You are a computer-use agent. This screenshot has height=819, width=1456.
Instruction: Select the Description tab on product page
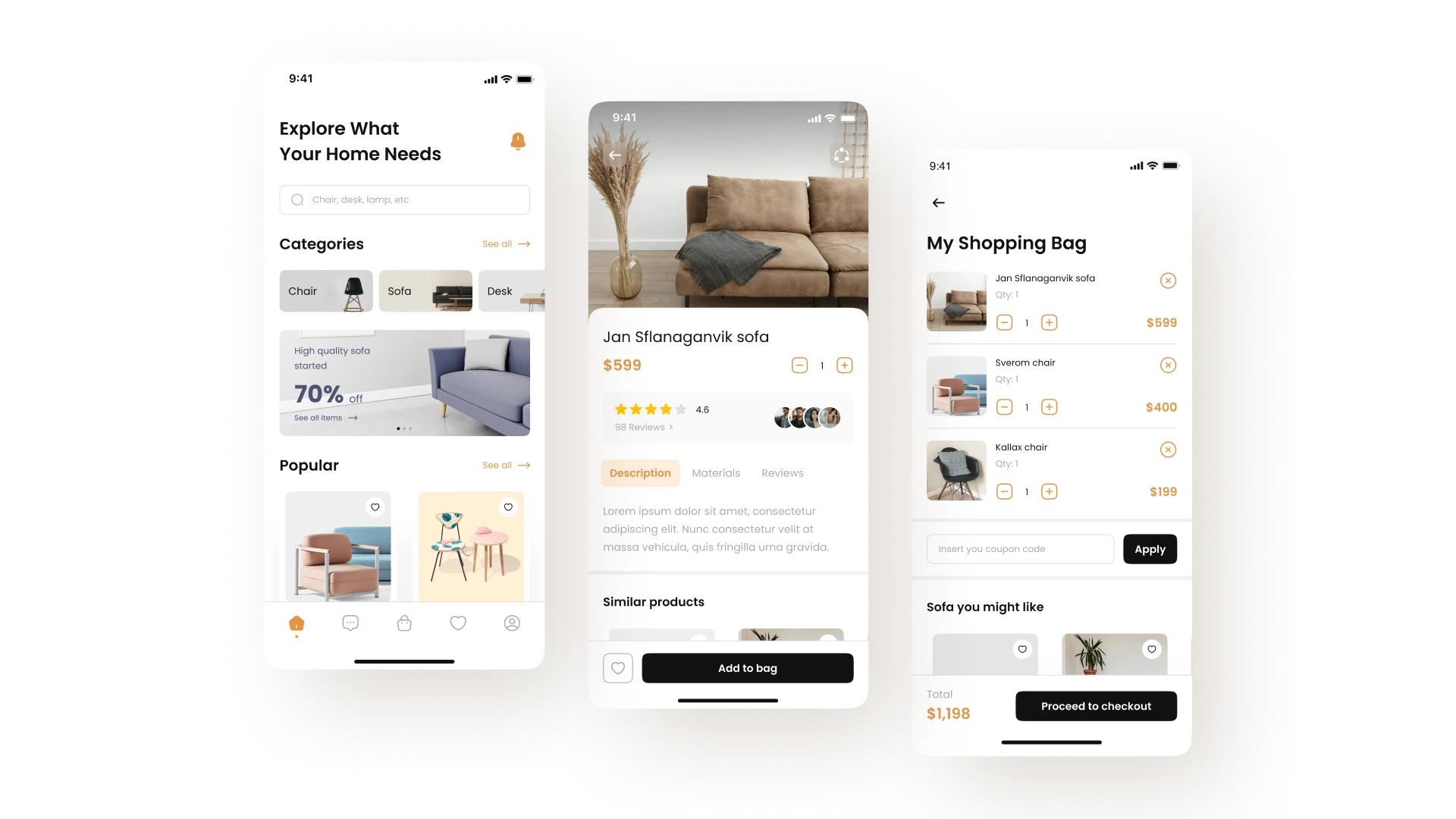coord(639,472)
